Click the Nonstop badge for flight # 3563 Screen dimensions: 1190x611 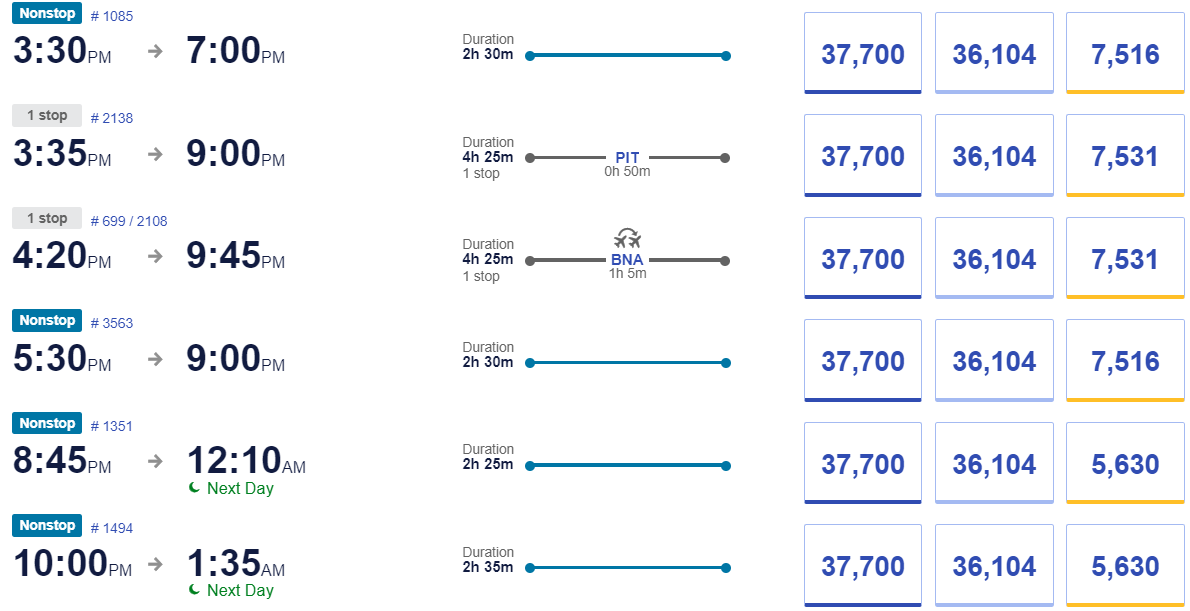pos(47,320)
